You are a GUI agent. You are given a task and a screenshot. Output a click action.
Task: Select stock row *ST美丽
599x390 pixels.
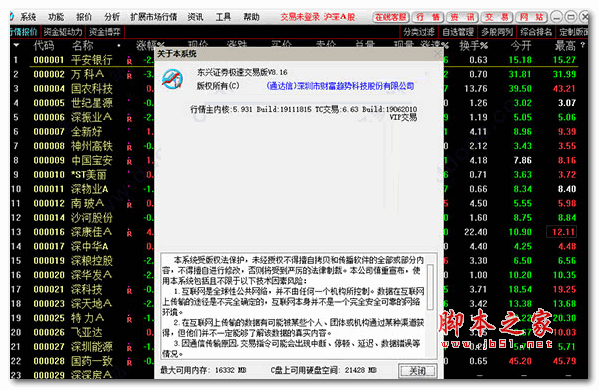89,175
